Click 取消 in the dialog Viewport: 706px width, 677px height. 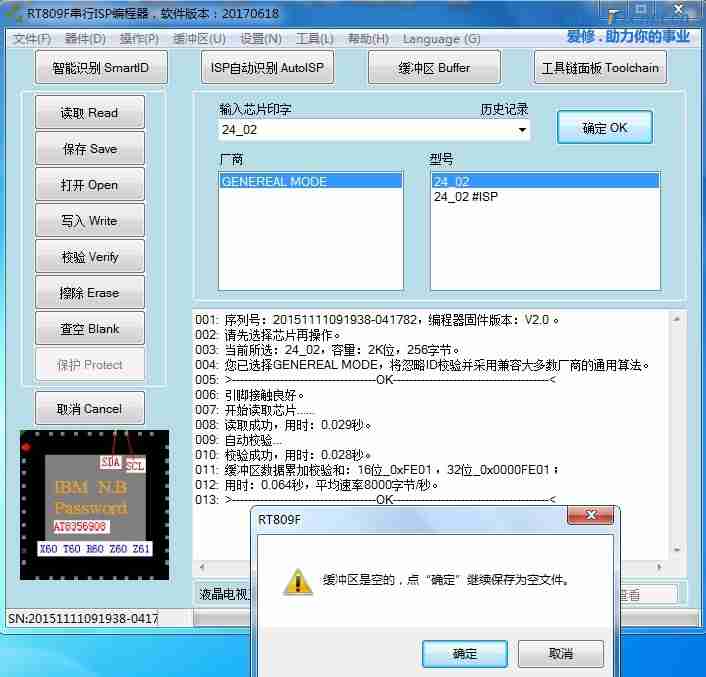click(561, 653)
